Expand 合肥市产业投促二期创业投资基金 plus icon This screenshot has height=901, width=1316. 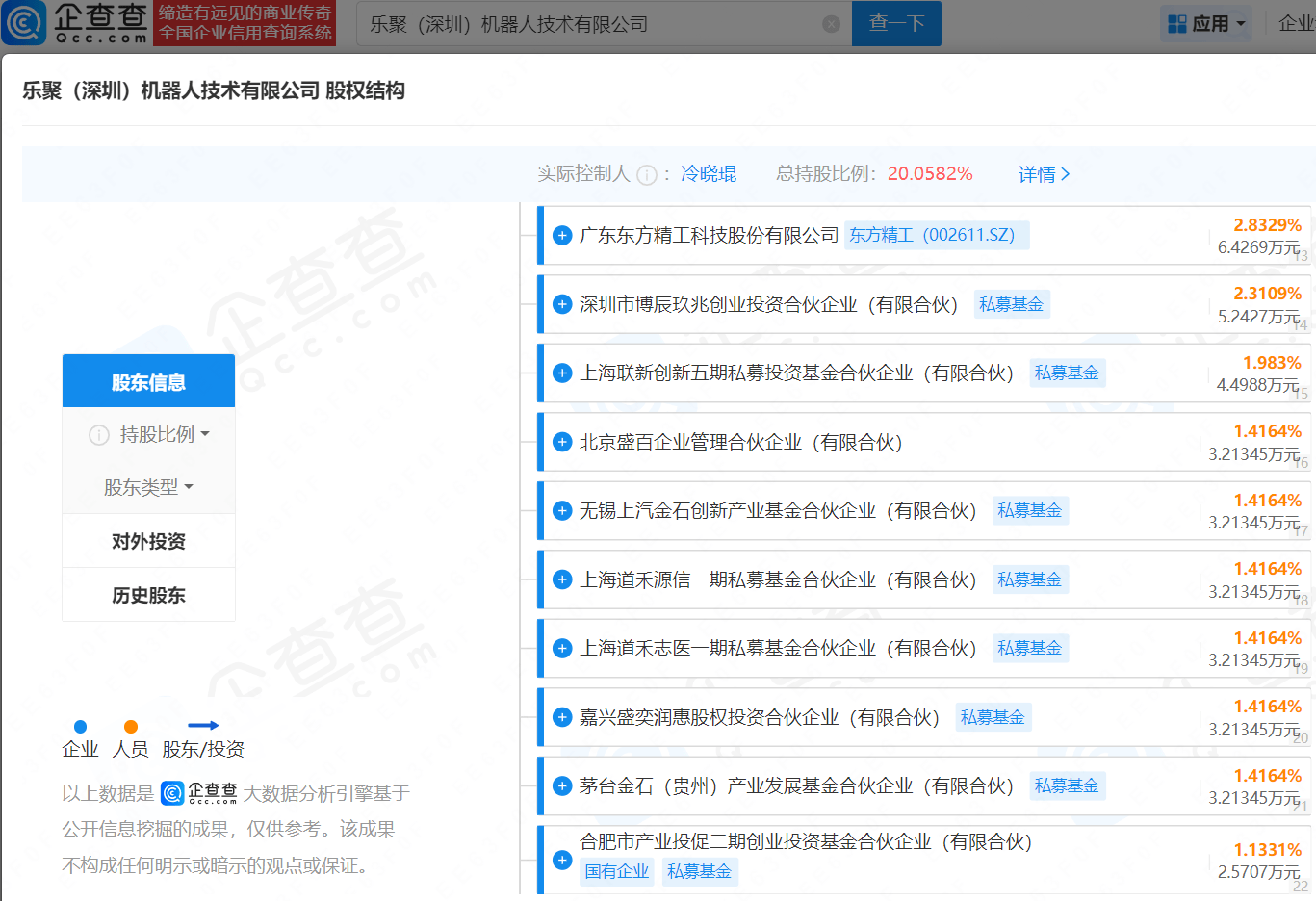(x=563, y=860)
